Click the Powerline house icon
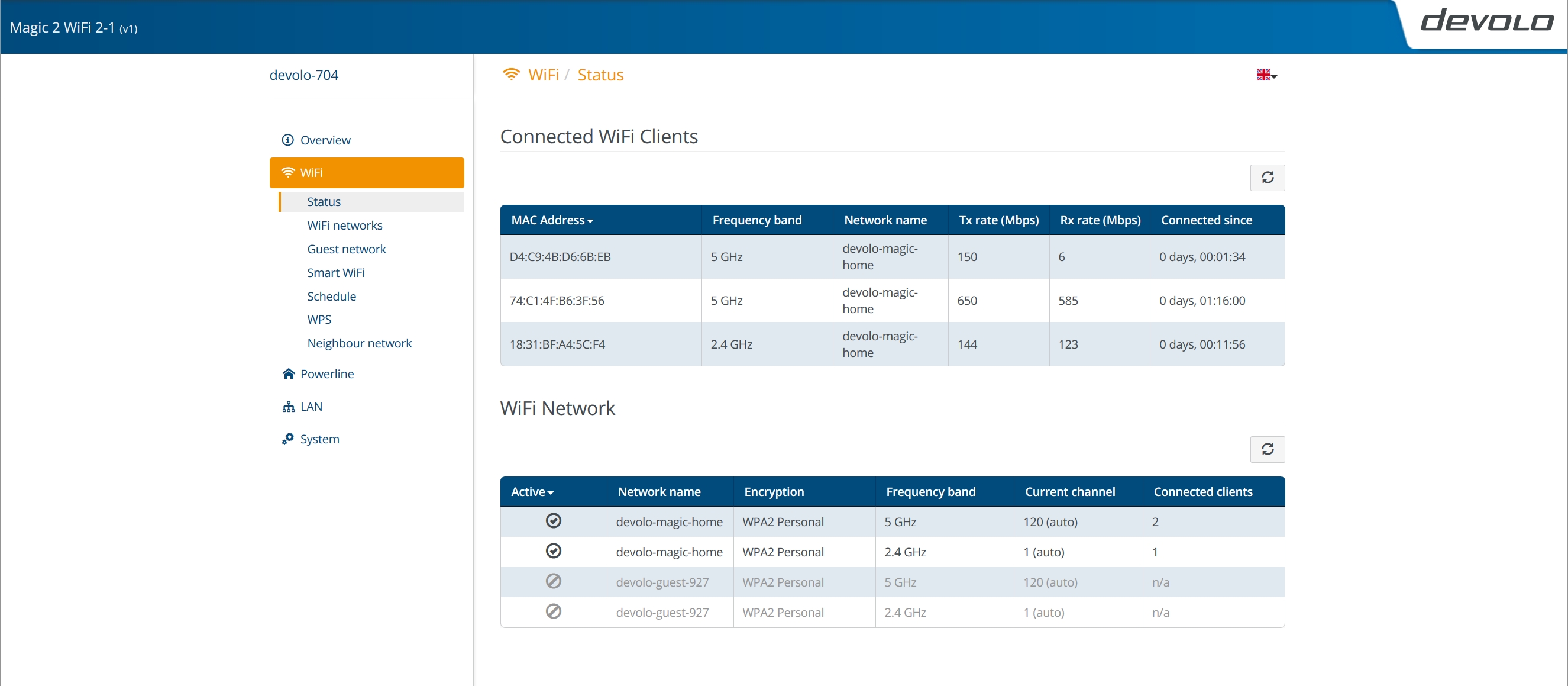This screenshot has width=1568, height=686. pyautogui.click(x=288, y=374)
